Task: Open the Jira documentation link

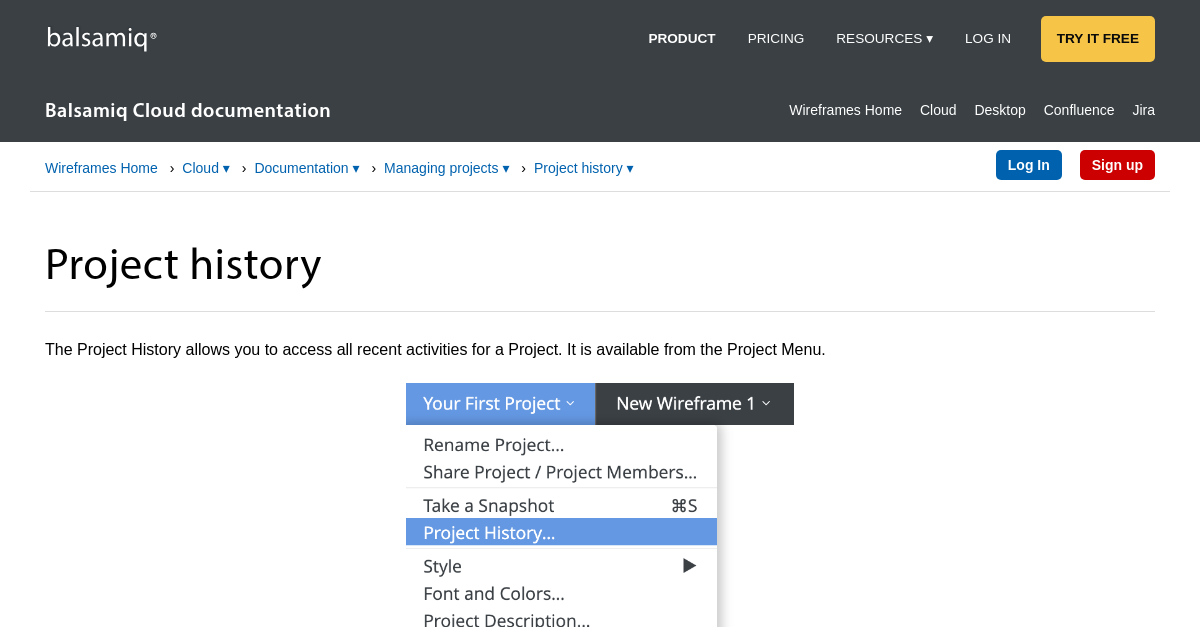Action: point(1143,110)
